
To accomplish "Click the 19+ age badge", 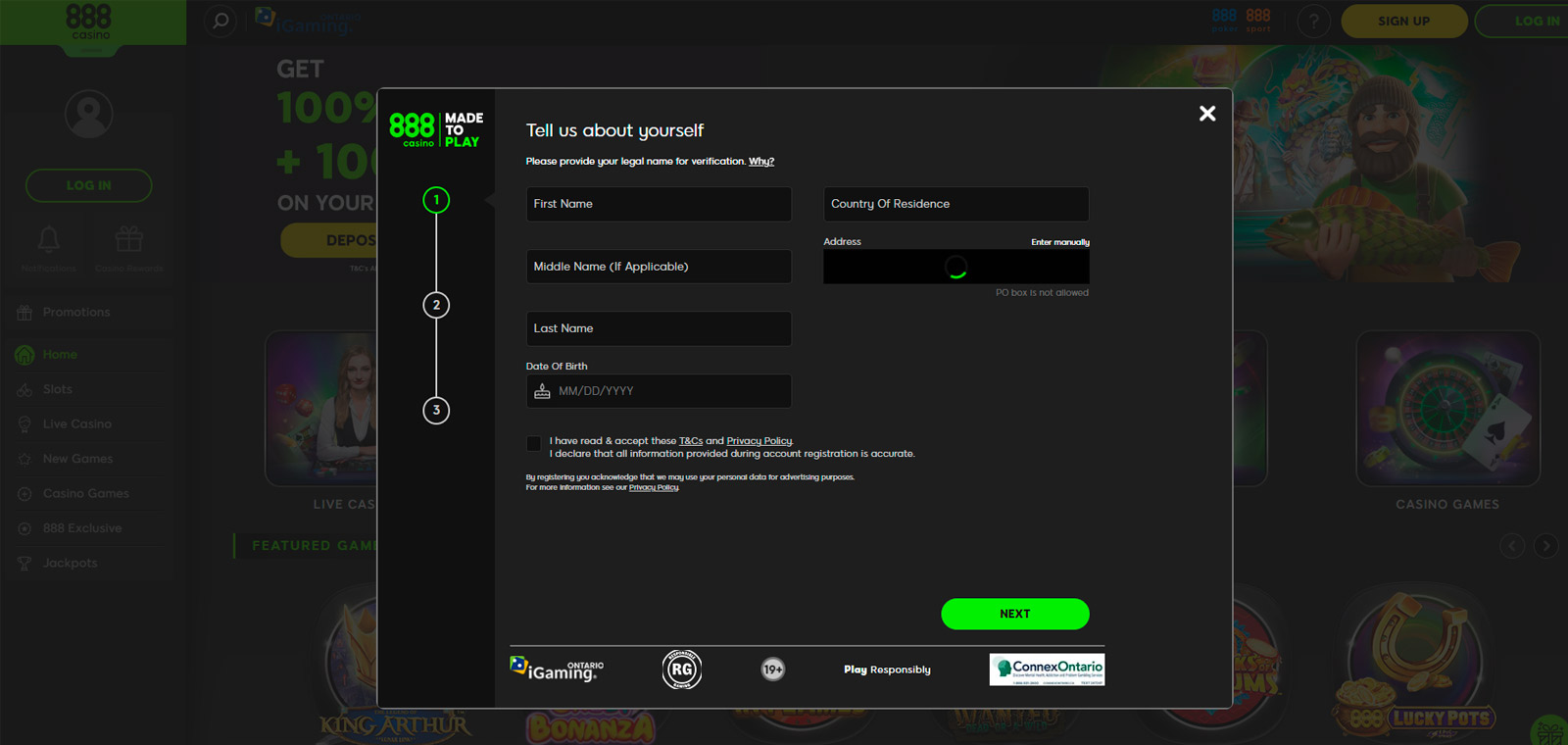I will [x=773, y=670].
